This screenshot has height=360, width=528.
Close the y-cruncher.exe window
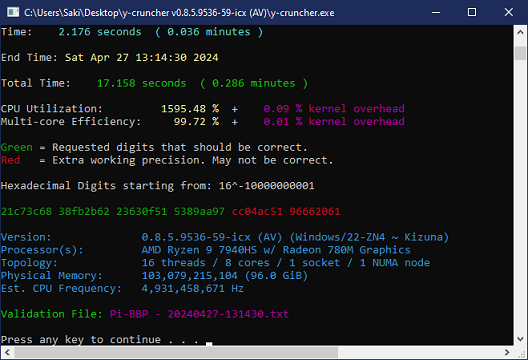click(508, 12)
